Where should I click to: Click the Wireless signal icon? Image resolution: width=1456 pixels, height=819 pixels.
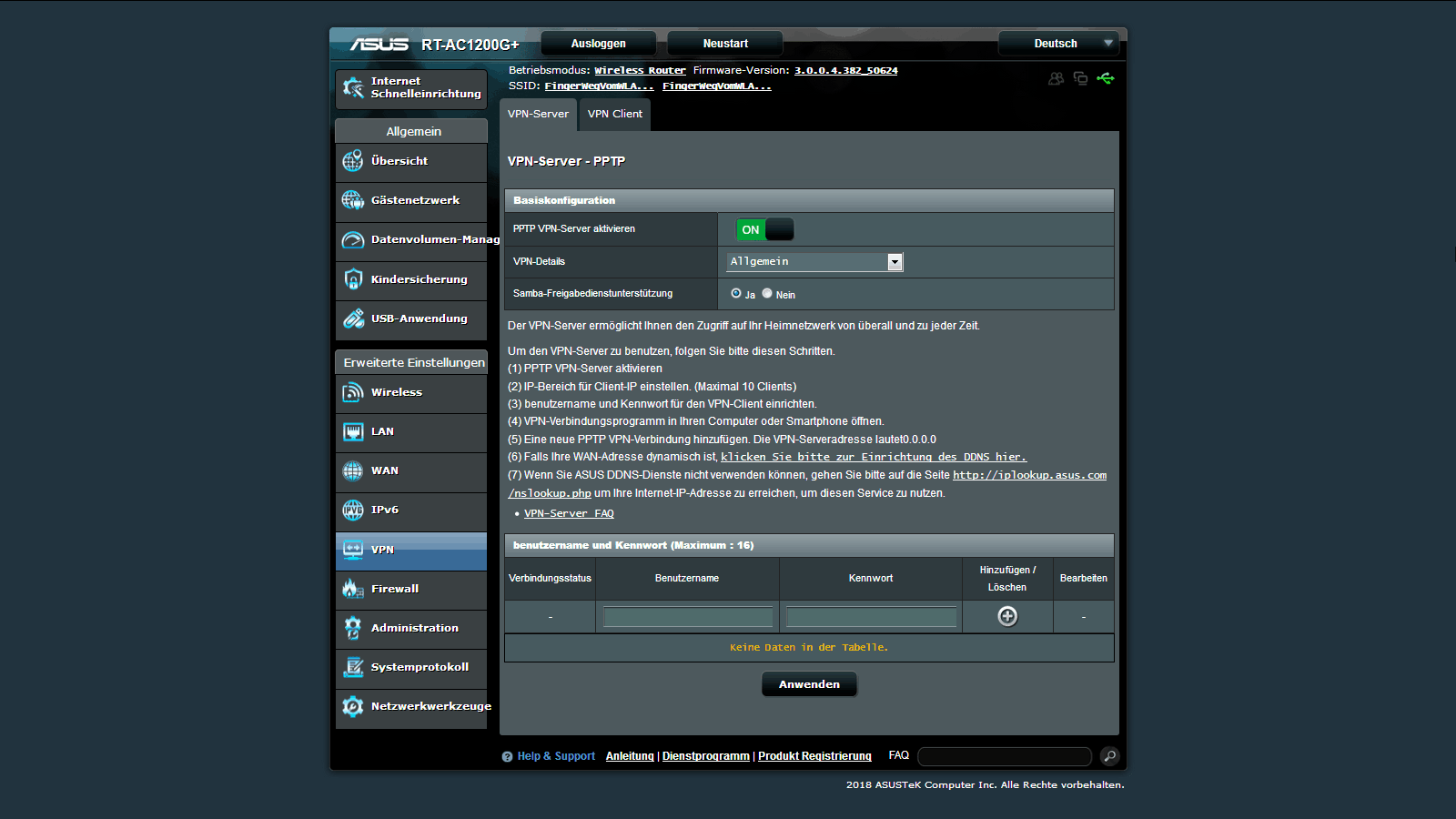click(x=353, y=392)
